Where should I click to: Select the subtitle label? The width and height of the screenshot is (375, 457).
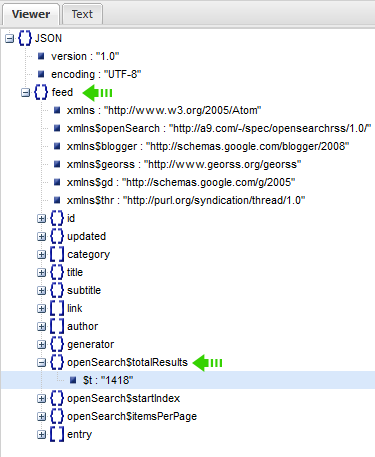tap(84, 291)
